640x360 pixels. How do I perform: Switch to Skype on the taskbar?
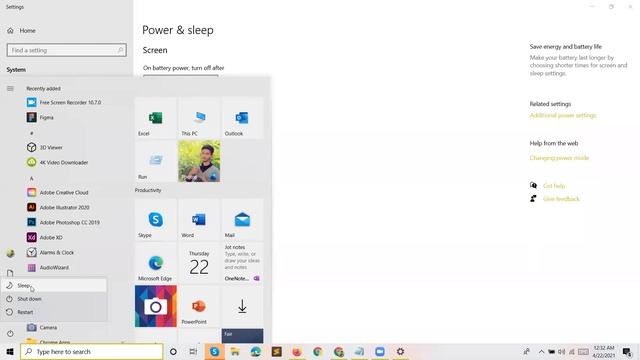pyautogui.click(x=214, y=351)
